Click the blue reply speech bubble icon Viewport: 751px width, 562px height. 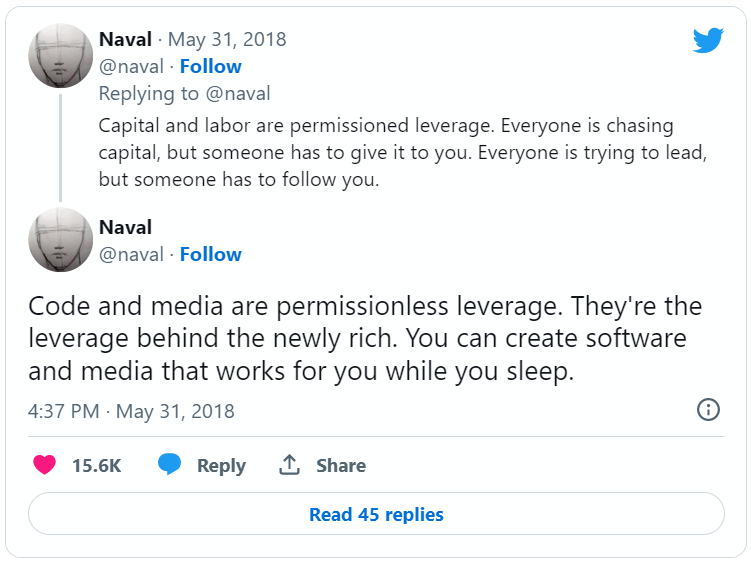(x=170, y=465)
